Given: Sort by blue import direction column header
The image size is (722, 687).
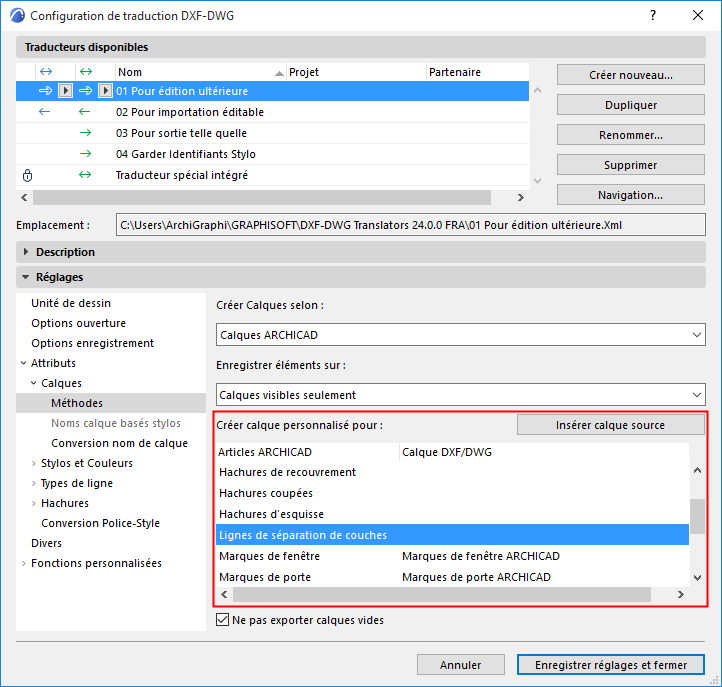Looking at the screenshot, I should tap(46, 72).
